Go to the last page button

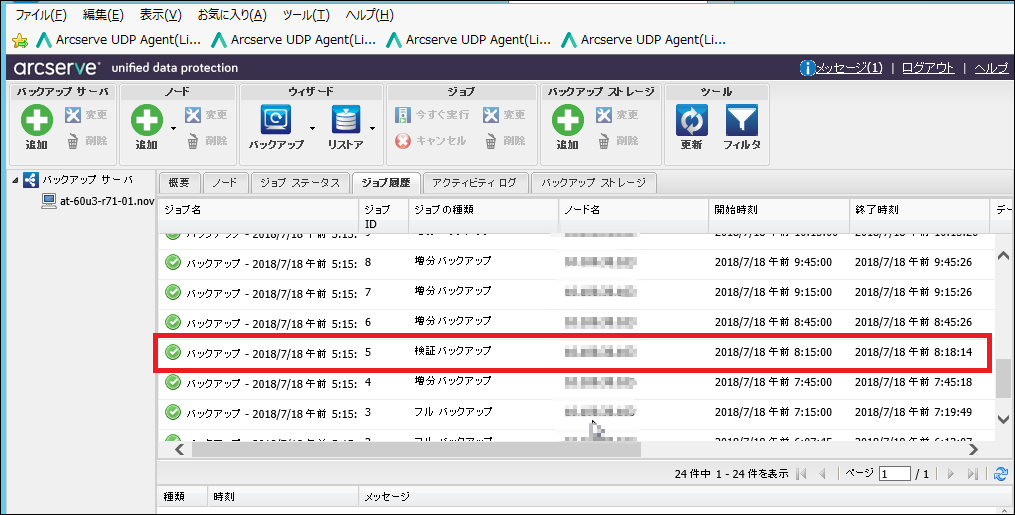click(972, 474)
